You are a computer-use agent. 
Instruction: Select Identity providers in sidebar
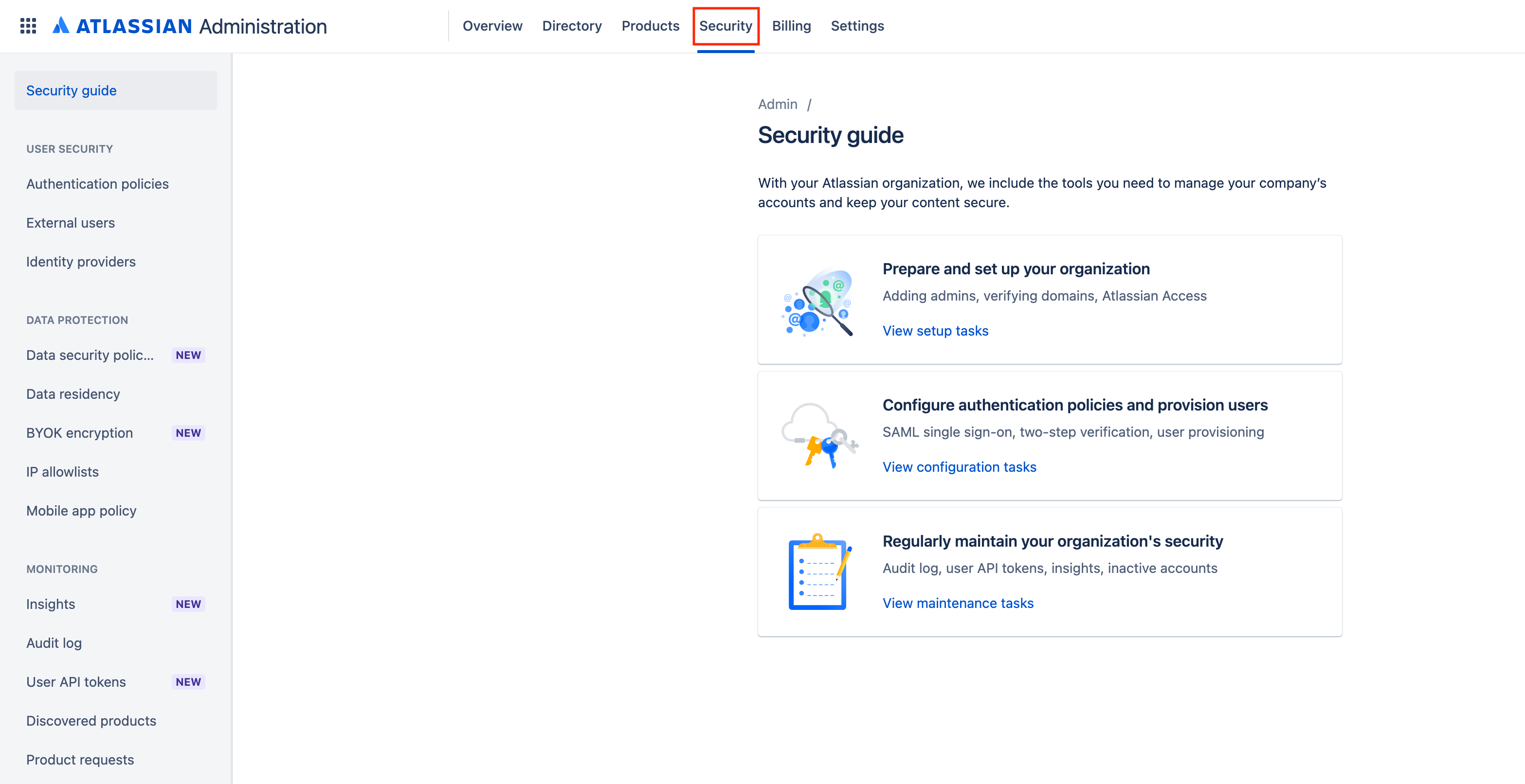[x=80, y=262]
